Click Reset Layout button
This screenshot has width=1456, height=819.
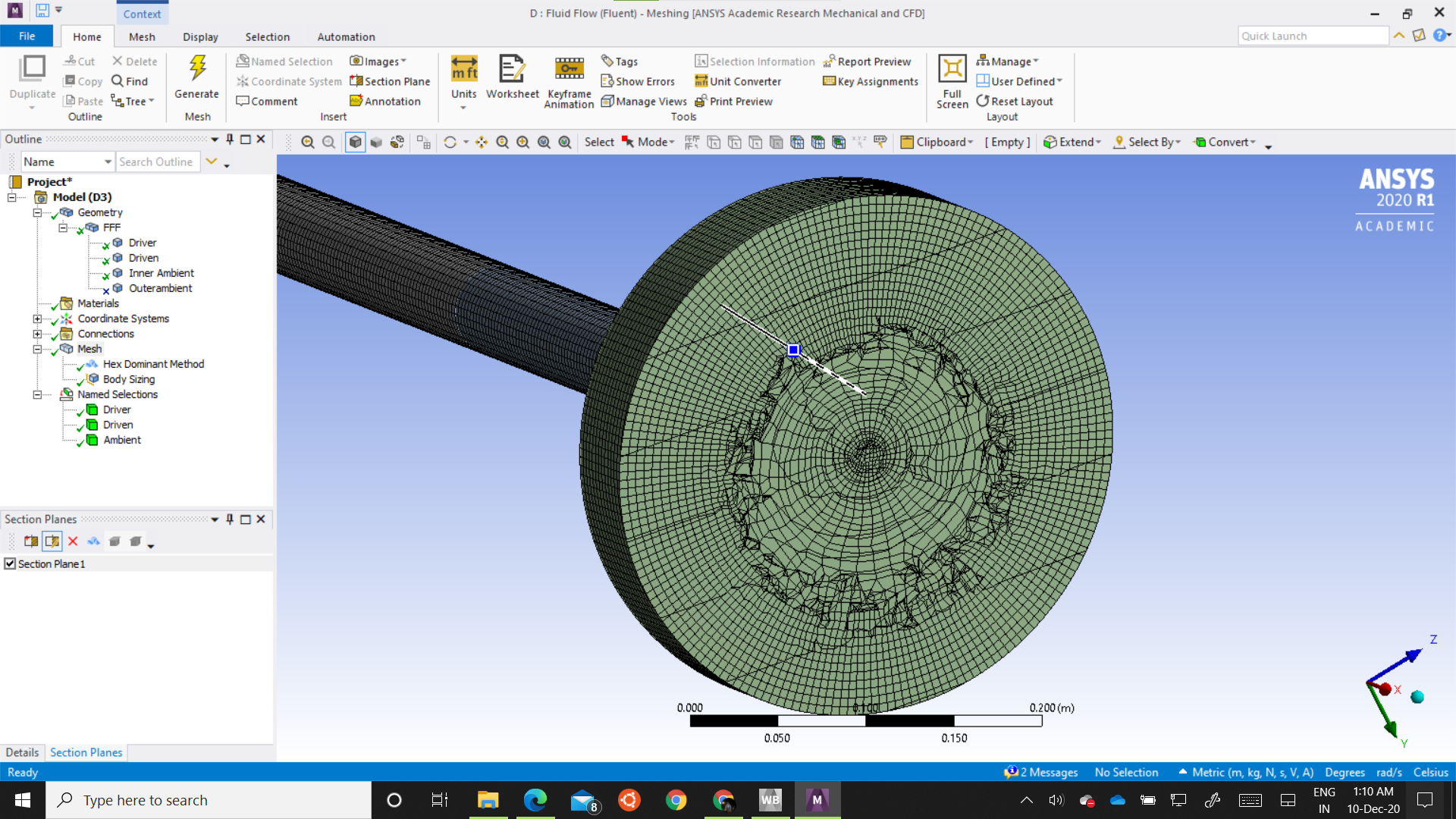tap(1015, 101)
